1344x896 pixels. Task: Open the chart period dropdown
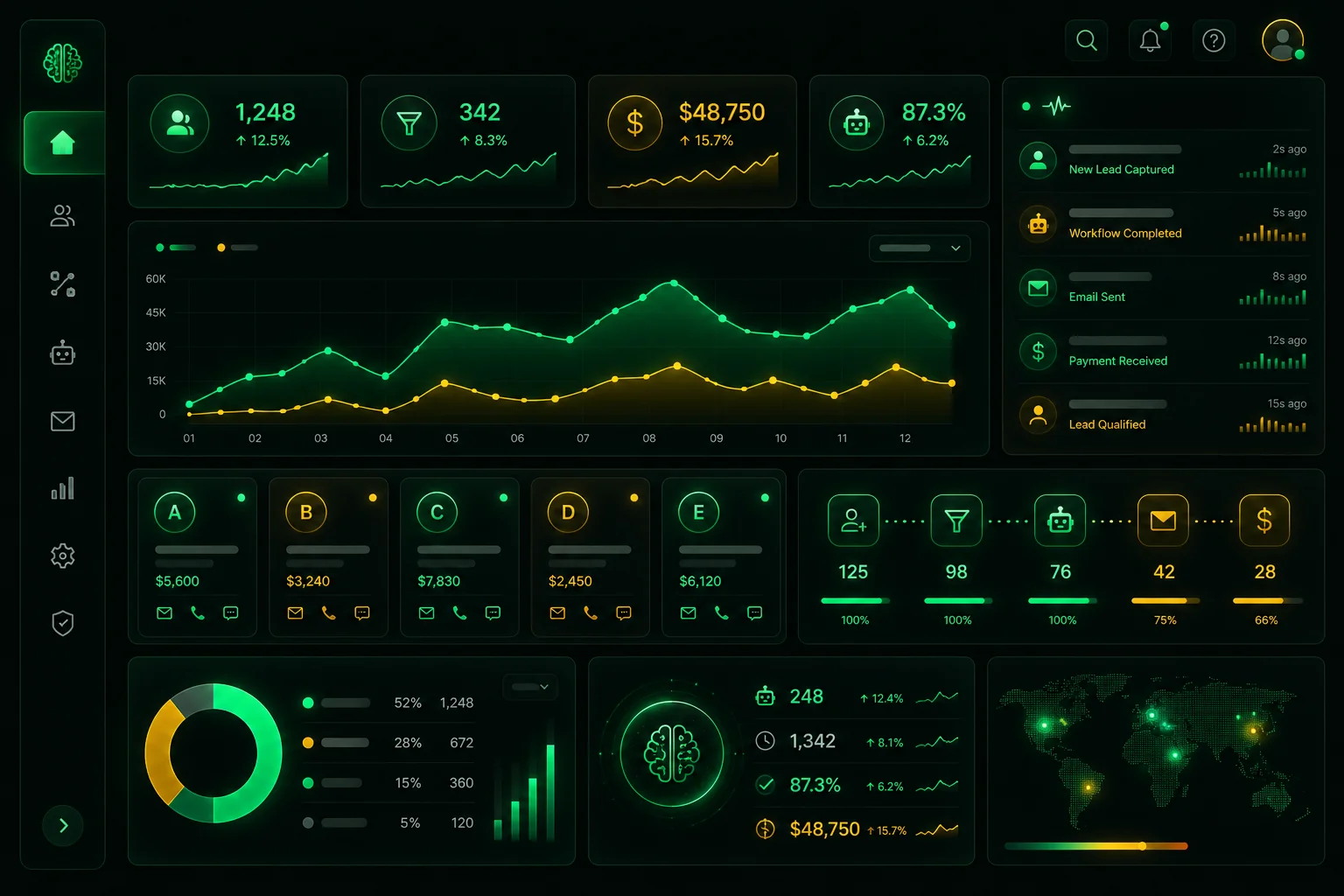920,248
